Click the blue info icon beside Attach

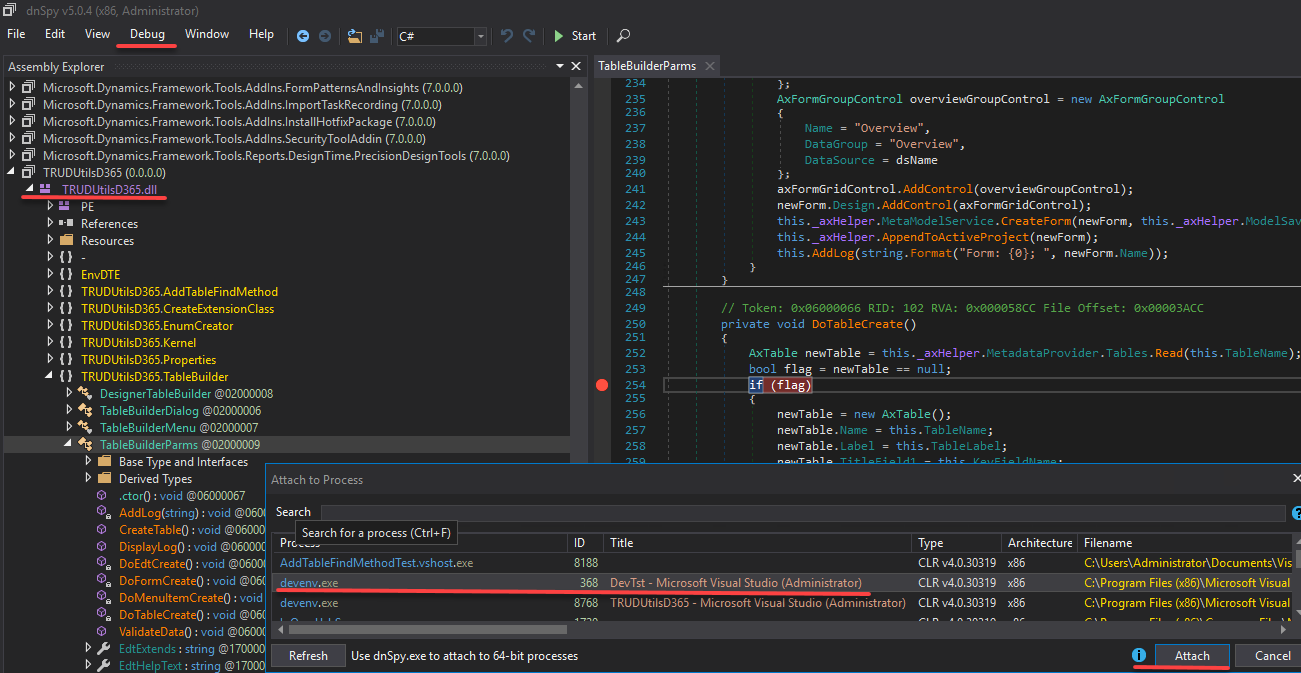pos(1138,656)
